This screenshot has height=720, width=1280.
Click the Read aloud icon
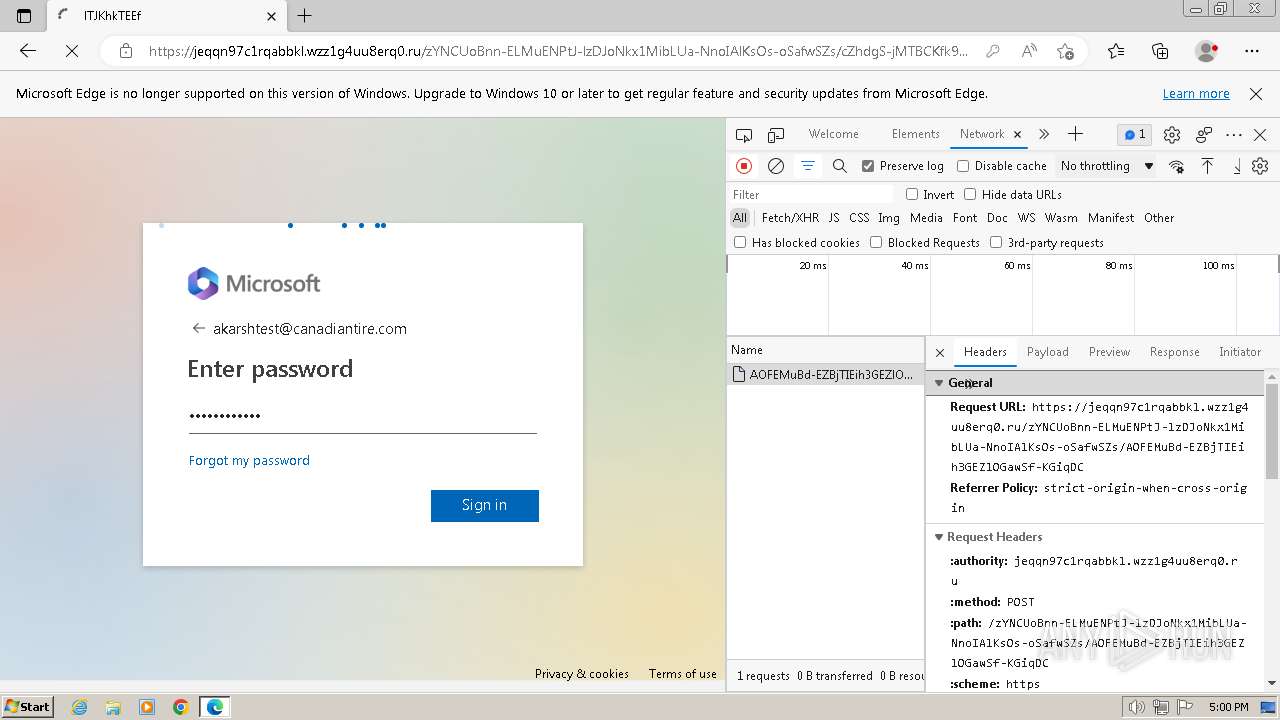pos(1029,51)
